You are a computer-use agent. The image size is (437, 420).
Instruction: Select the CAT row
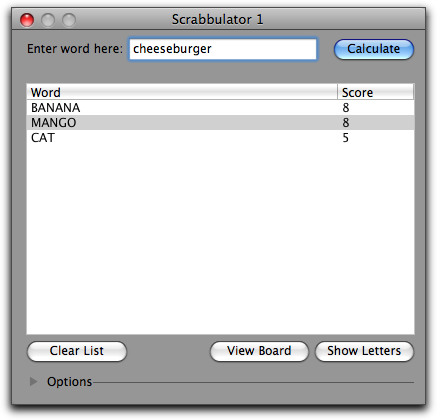click(x=220, y=138)
